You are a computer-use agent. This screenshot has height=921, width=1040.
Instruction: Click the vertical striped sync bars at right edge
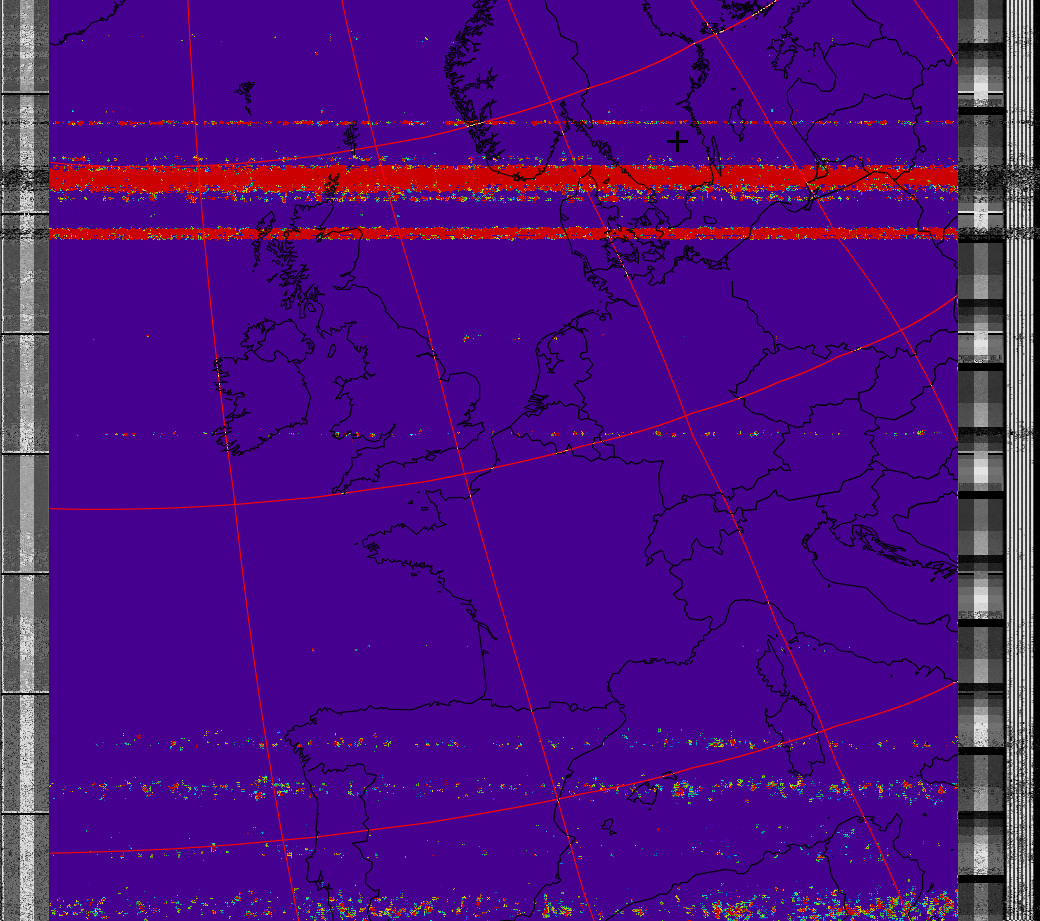coord(1020,500)
